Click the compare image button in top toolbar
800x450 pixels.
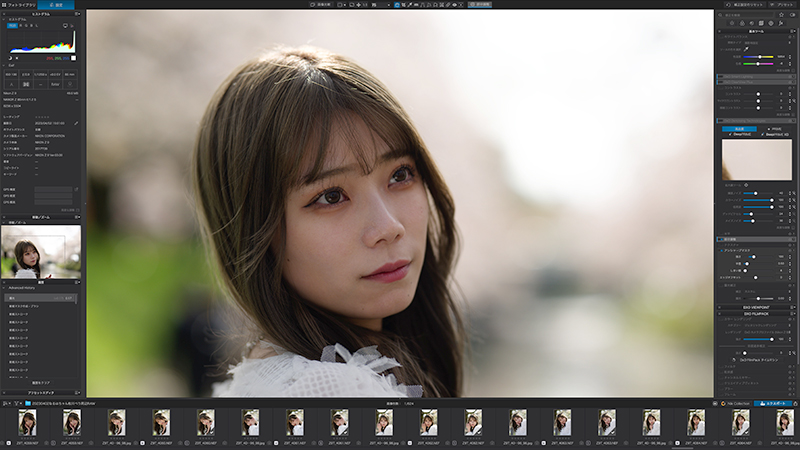click(320, 5)
